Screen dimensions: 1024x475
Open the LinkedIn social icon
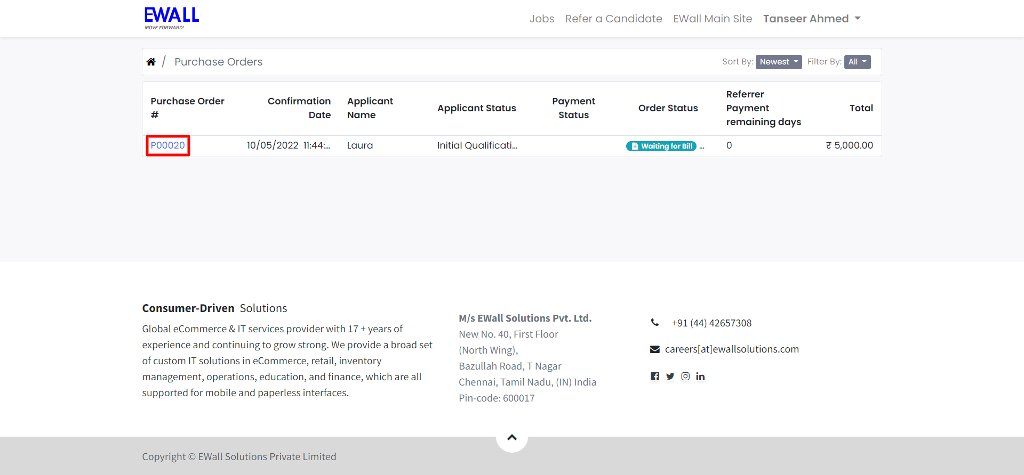click(x=700, y=376)
